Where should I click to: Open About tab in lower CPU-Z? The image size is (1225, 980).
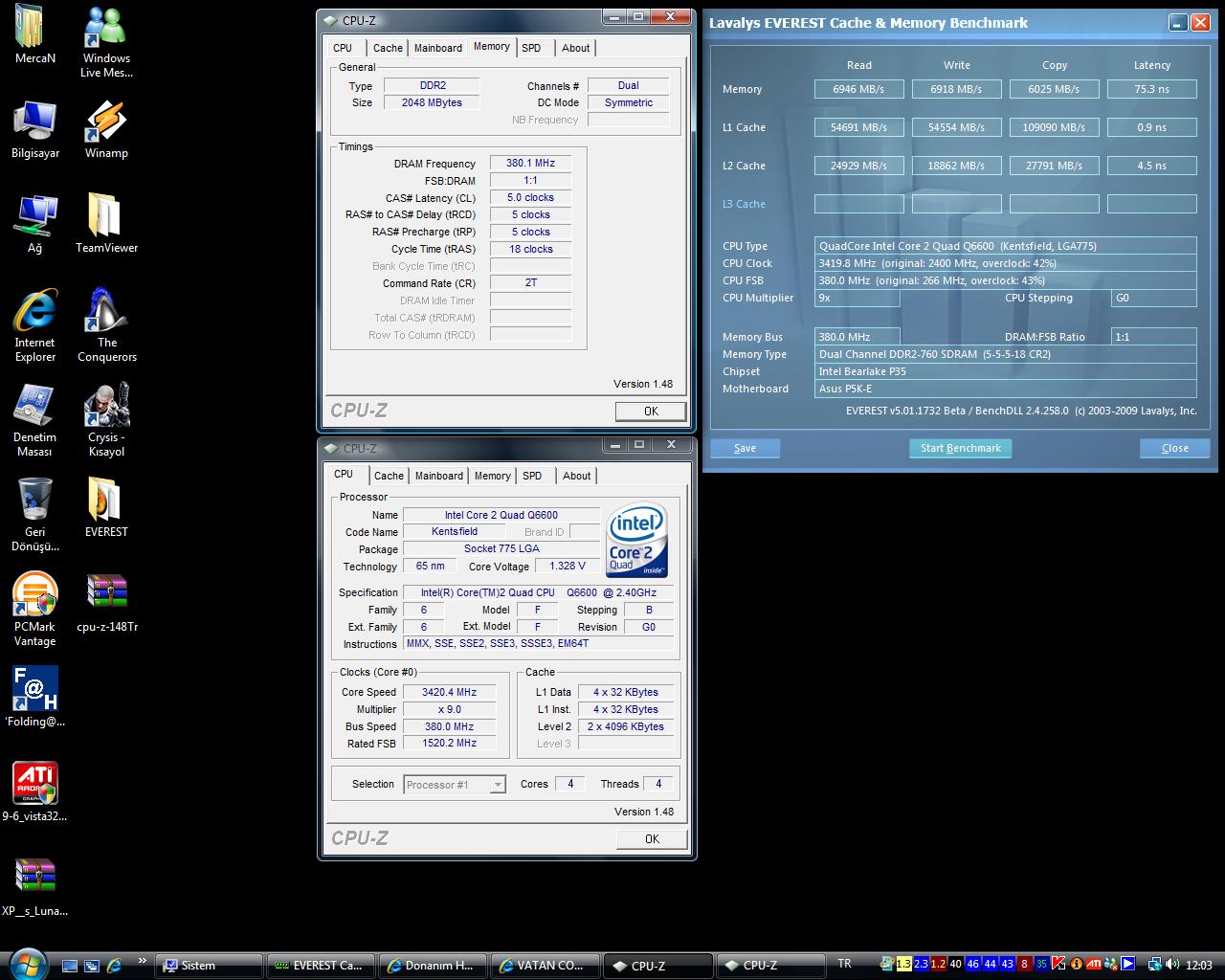click(x=577, y=476)
